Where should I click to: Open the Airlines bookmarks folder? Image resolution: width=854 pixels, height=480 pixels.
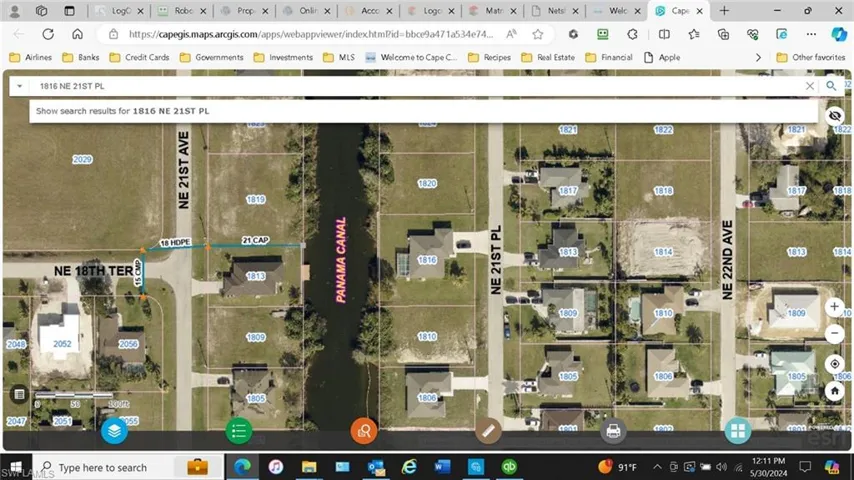coord(30,57)
